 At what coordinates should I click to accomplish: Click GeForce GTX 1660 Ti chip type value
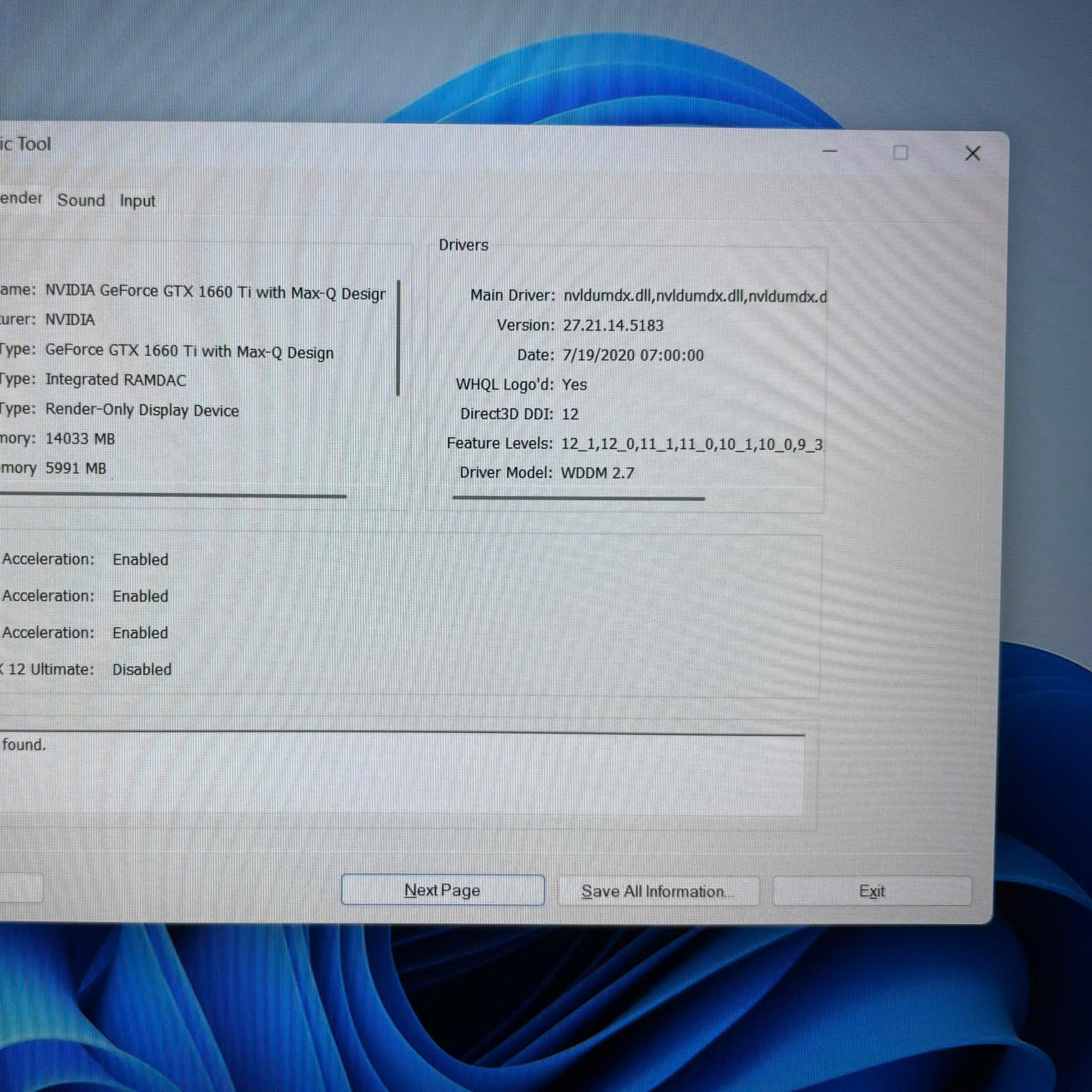tap(189, 352)
